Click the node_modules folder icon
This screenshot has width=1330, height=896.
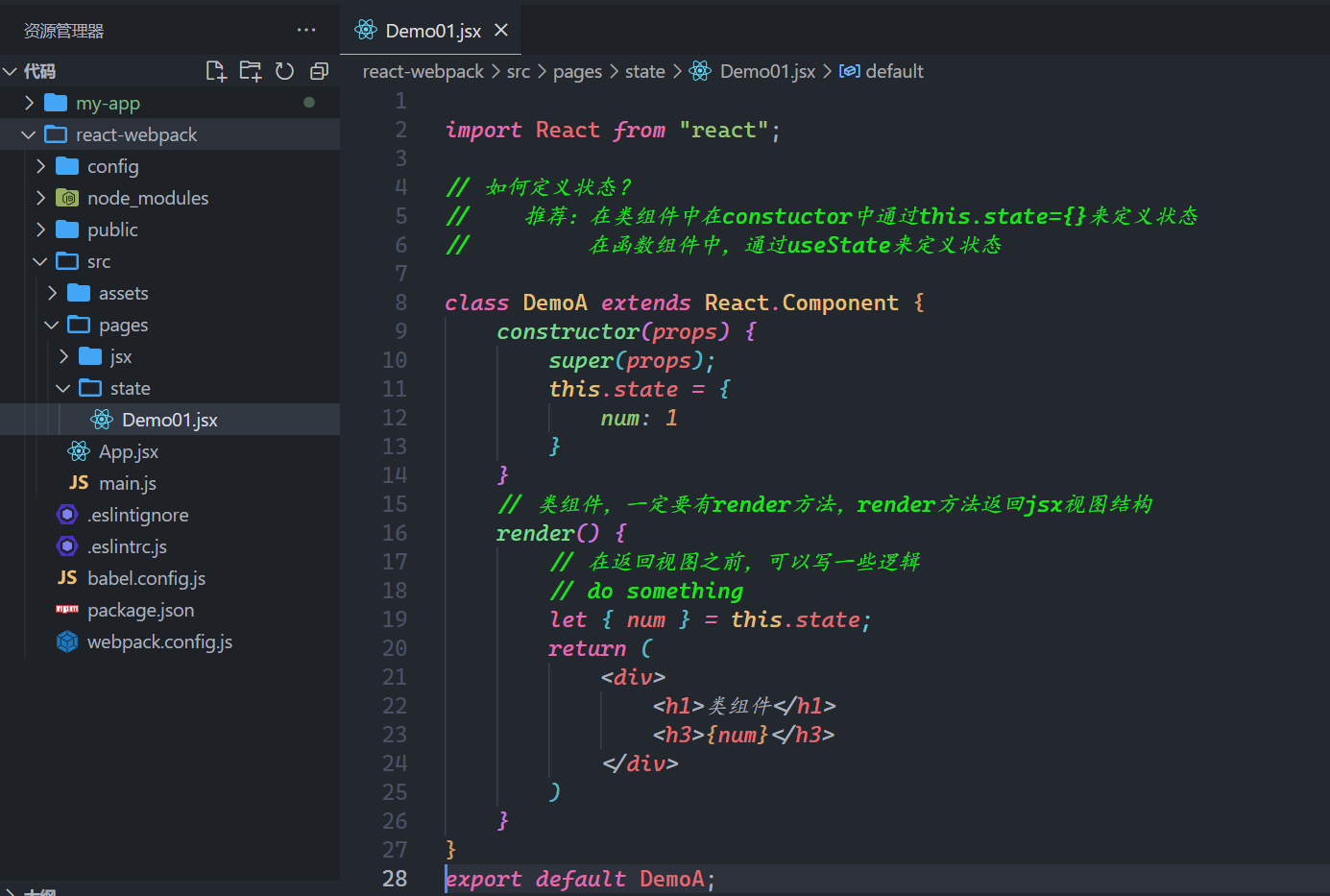(67, 198)
